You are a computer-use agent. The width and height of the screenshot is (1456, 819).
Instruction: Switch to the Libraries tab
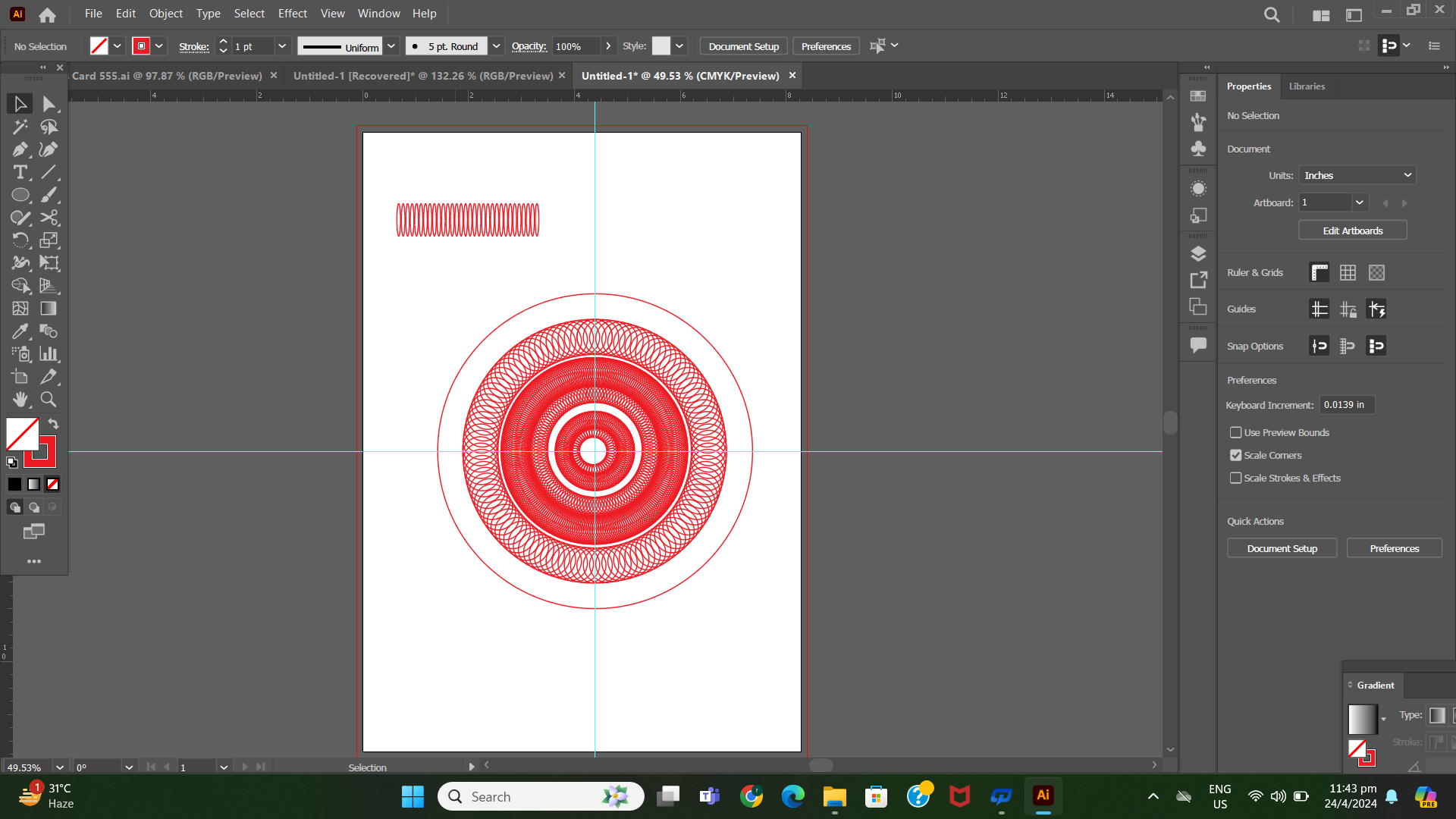[x=1307, y=86]
